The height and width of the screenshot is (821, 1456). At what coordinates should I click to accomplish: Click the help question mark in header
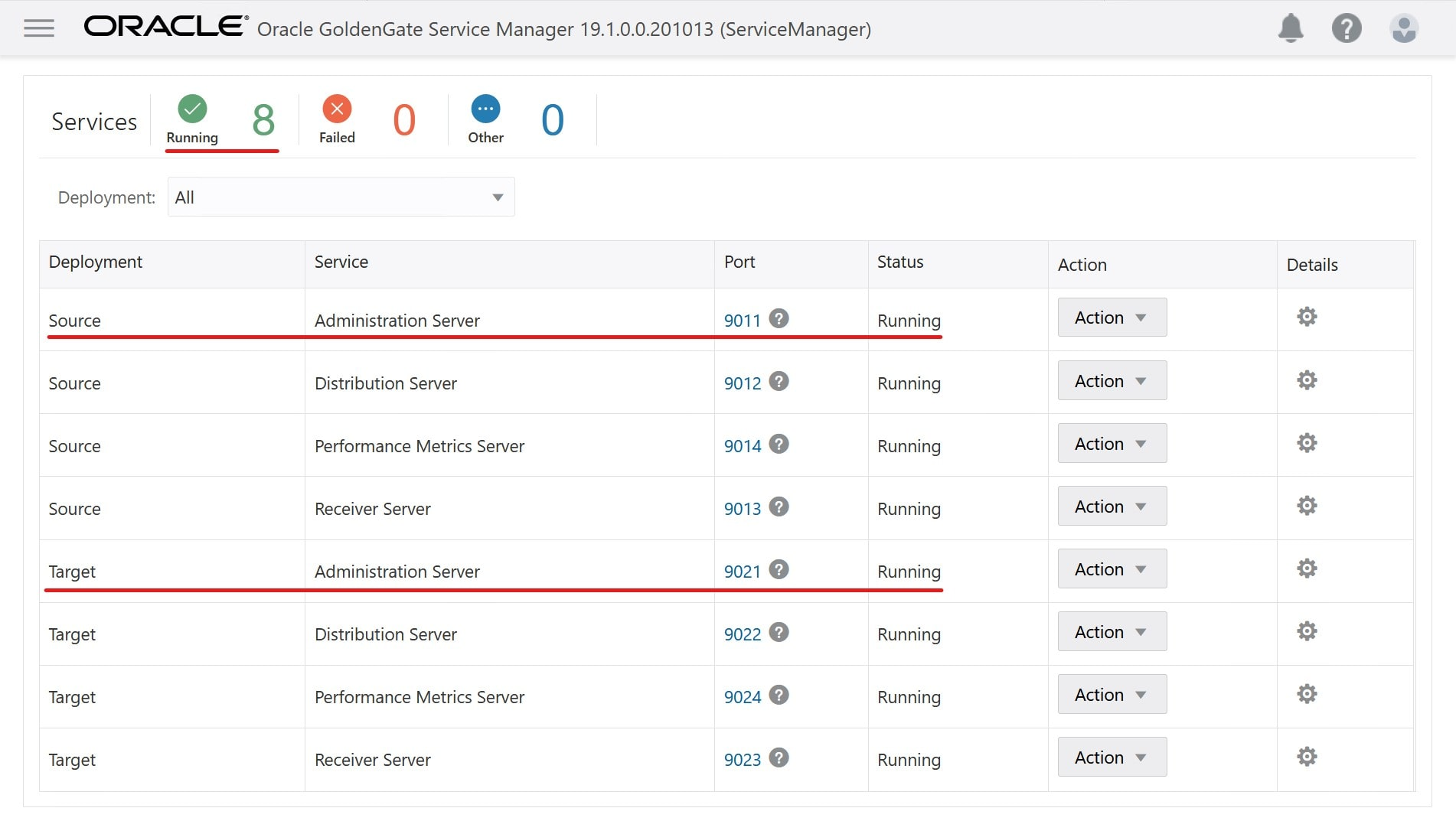[1347, 29]
